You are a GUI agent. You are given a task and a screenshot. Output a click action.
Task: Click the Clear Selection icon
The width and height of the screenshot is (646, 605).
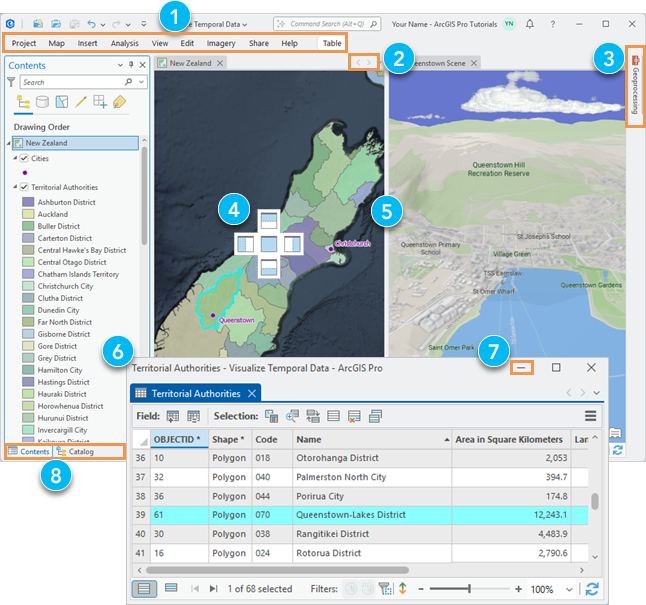[x=333, y=416]
